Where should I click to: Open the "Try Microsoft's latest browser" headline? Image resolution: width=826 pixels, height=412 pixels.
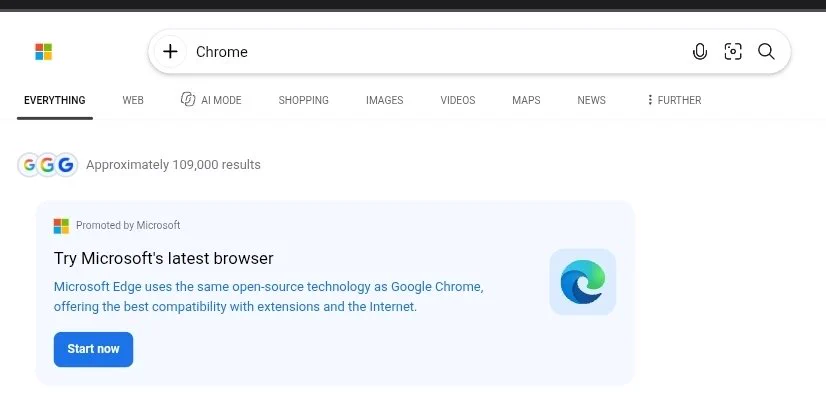(163, 259)
